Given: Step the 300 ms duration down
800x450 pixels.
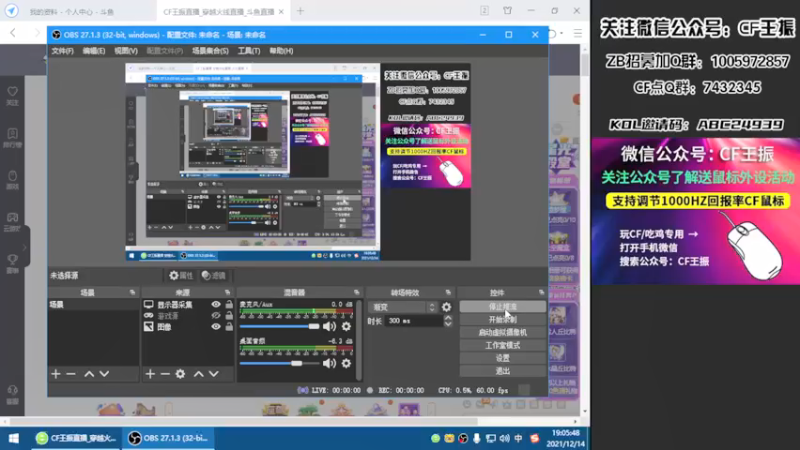Looking at the screenshot, I should point(448,324).
